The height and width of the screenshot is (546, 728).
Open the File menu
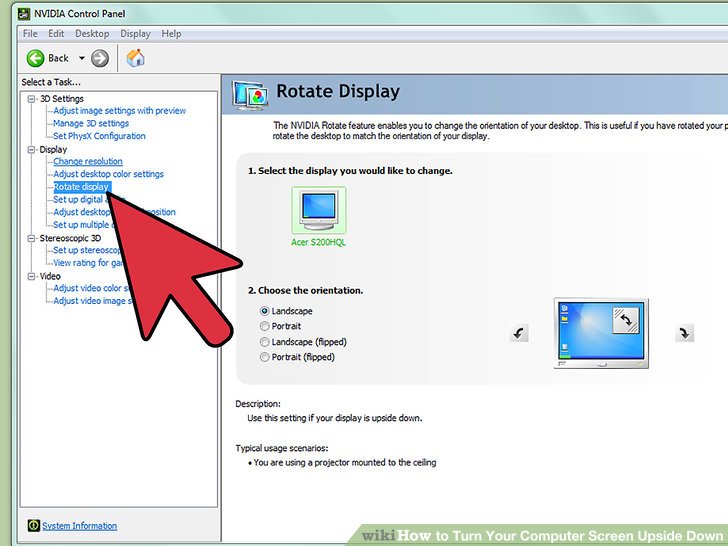[30, 34]
